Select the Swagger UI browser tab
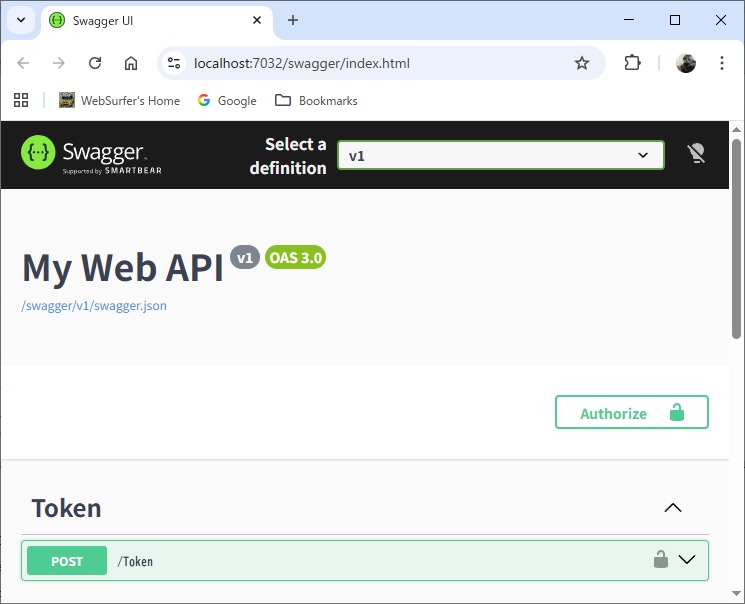 [157, 21]
